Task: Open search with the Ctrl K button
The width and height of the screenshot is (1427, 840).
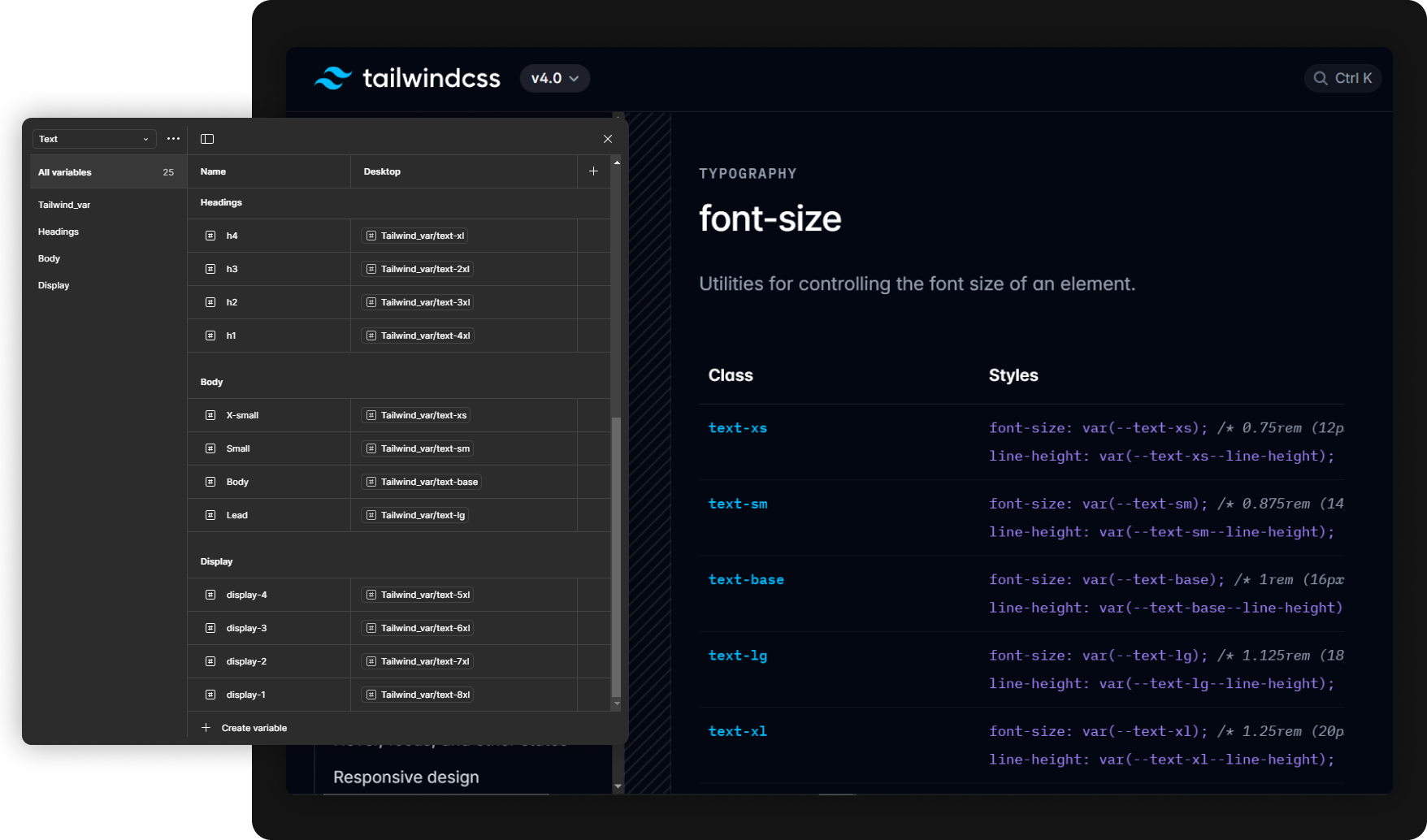Action: pyautogui.click(x=1342, y=78)
